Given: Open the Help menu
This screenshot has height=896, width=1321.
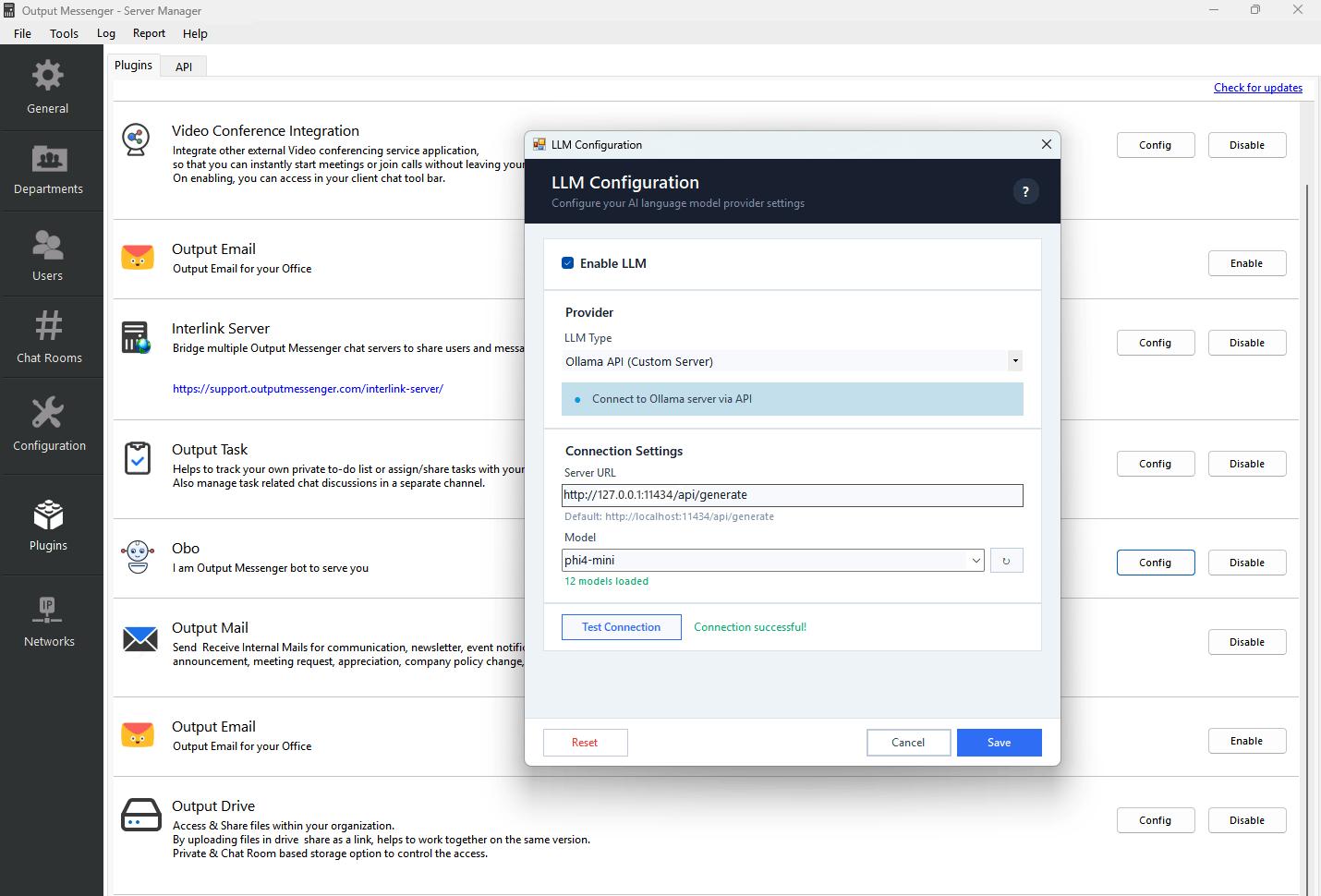Looking at the screenshot, I should point(195,33).
